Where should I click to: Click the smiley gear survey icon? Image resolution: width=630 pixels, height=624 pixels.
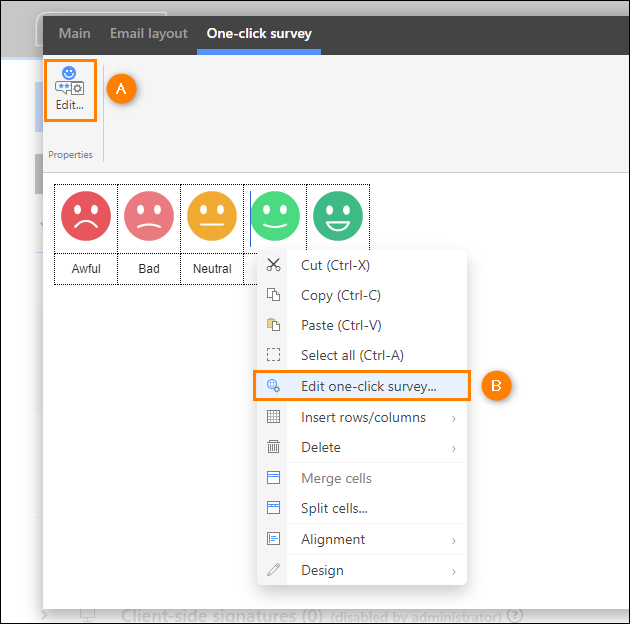tap(274, 386)
